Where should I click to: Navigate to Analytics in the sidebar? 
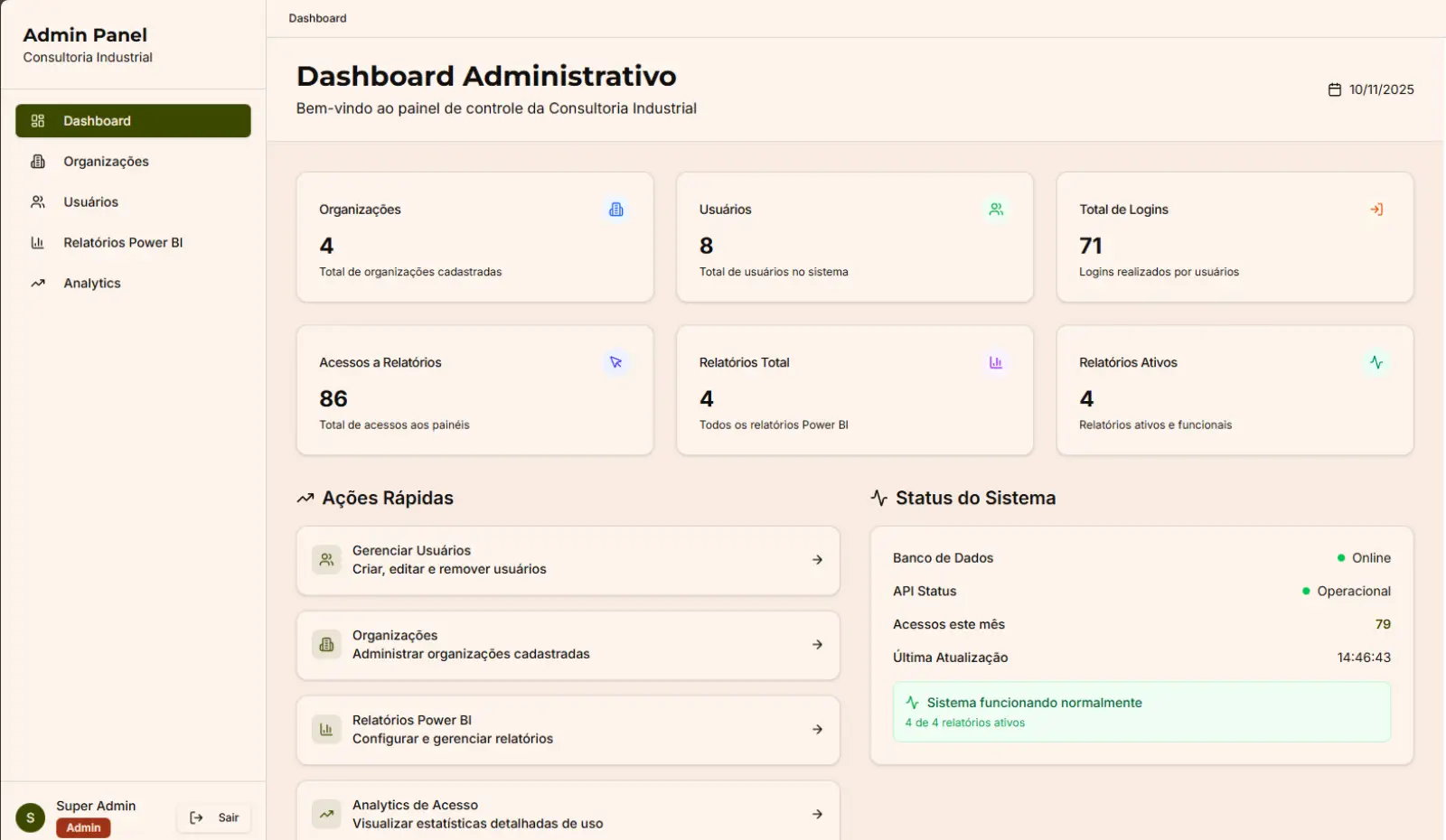click(91, 284)
